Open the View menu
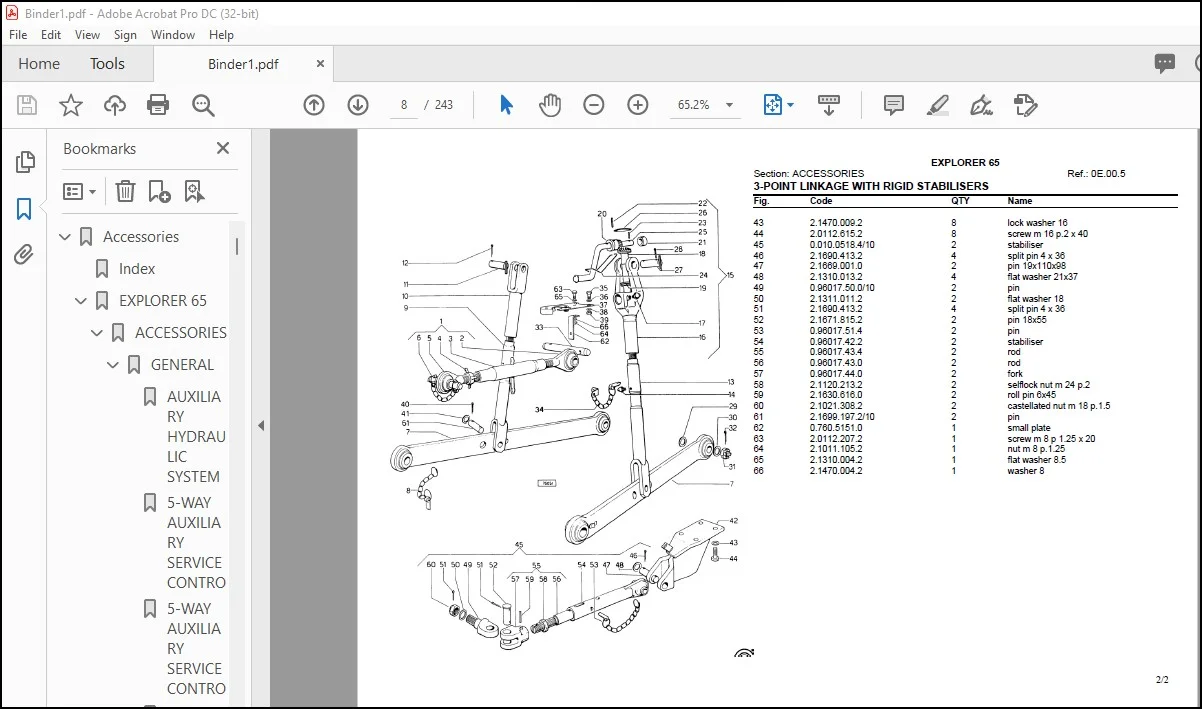This screenshot has width=1202, height=709. (87, 34)
